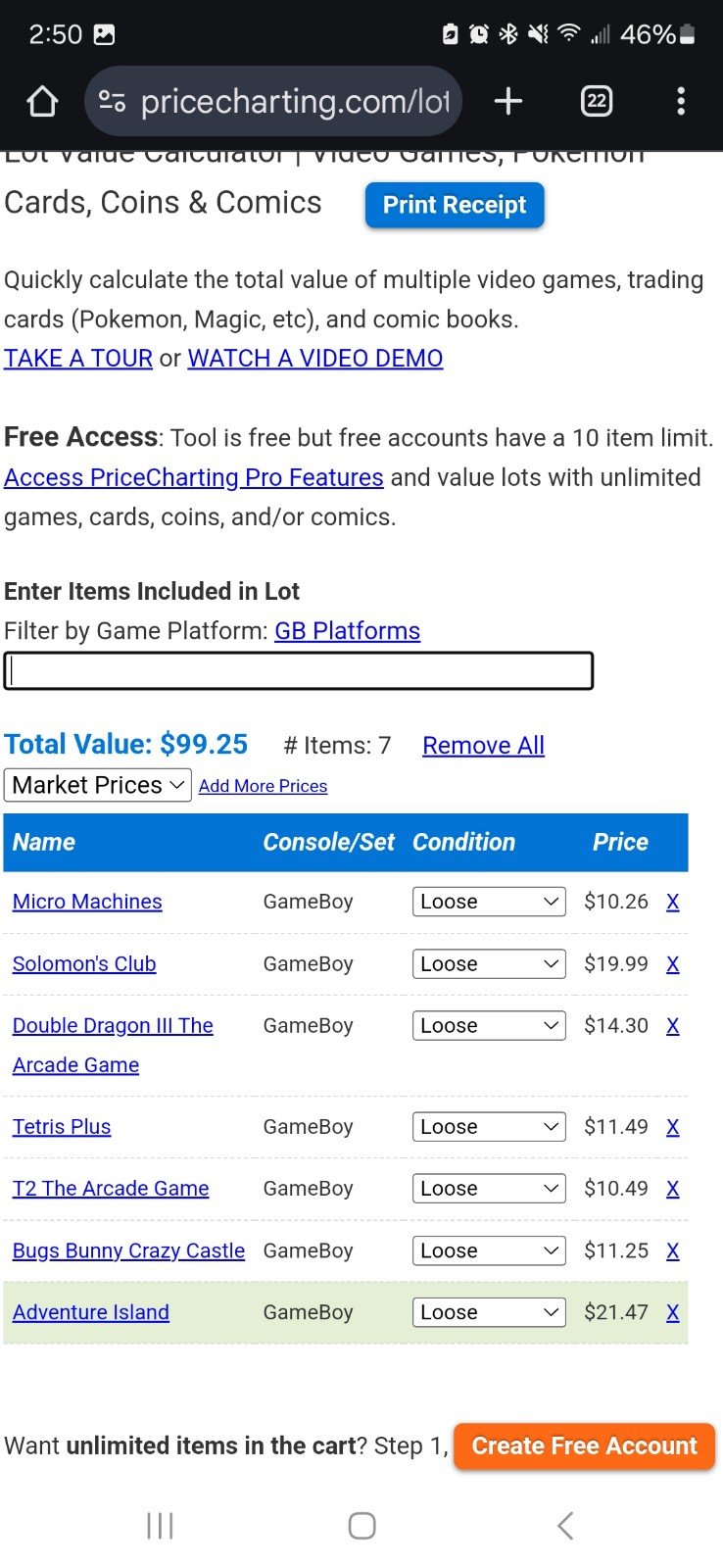Remove Micro Machines with its X
Viewport: 723px width, 1568px height.
click(672, 902)
